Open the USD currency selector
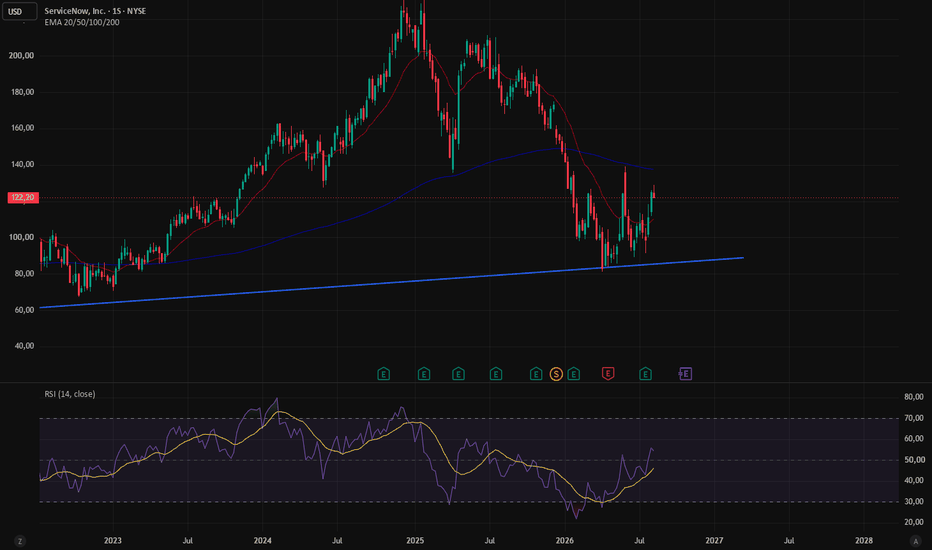932x550 pixels. point(20,11)
